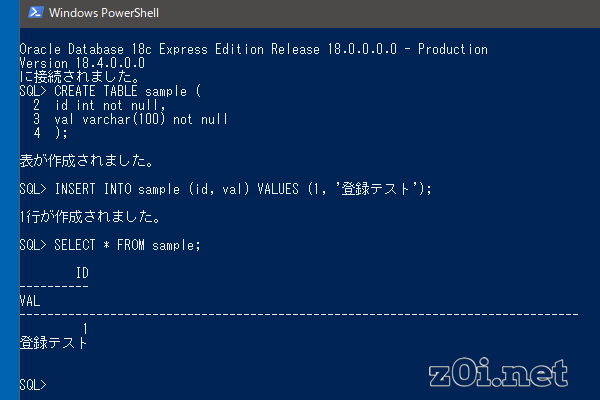Click the 登録テスト result row at bottom
The image size is (600, 400).
[x=54, y=342]
